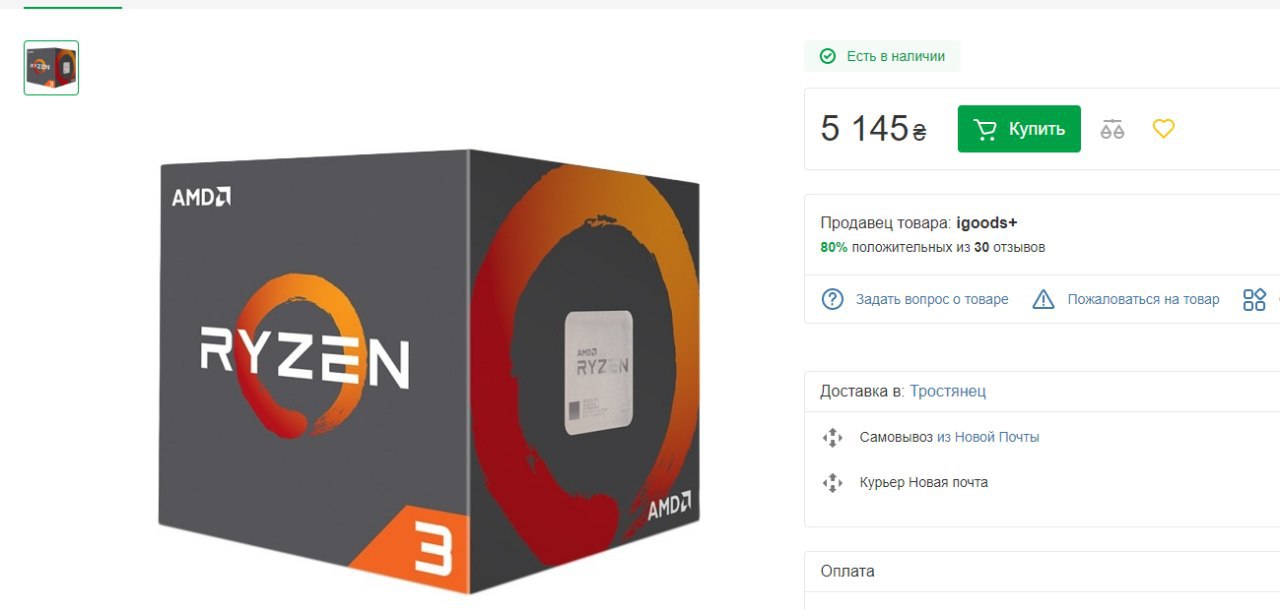Click the active tab with green underline
Screen dimensions: 1280x610
coord(72,5)
